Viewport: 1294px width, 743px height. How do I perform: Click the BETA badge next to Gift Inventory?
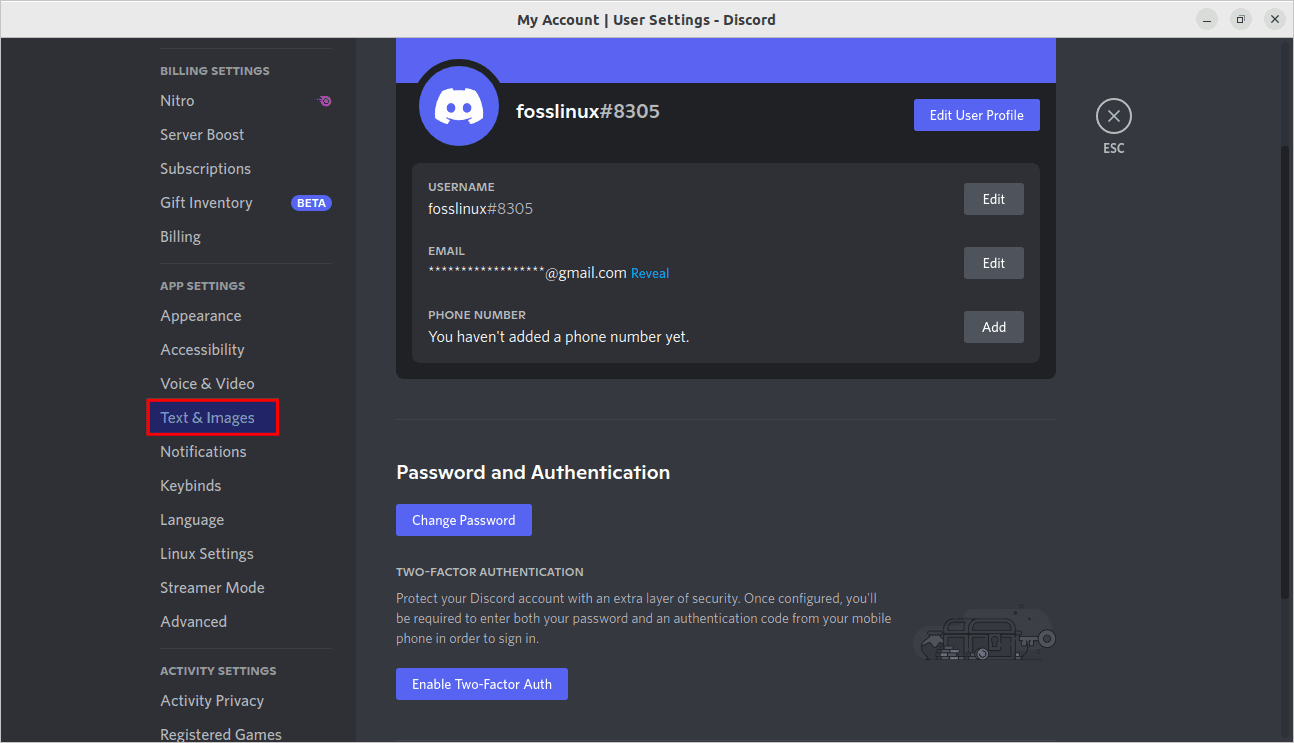311,203
